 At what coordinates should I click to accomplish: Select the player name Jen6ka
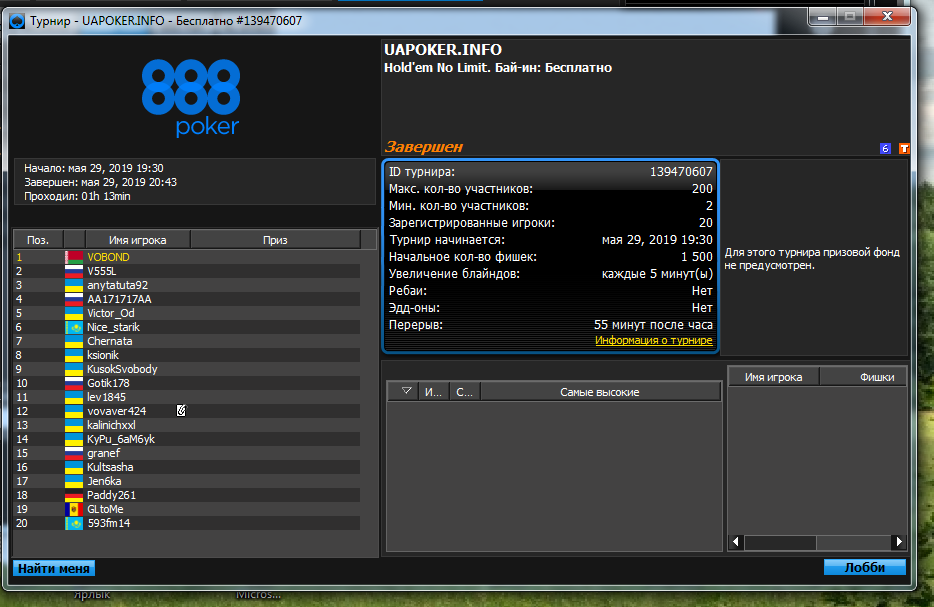104,481
